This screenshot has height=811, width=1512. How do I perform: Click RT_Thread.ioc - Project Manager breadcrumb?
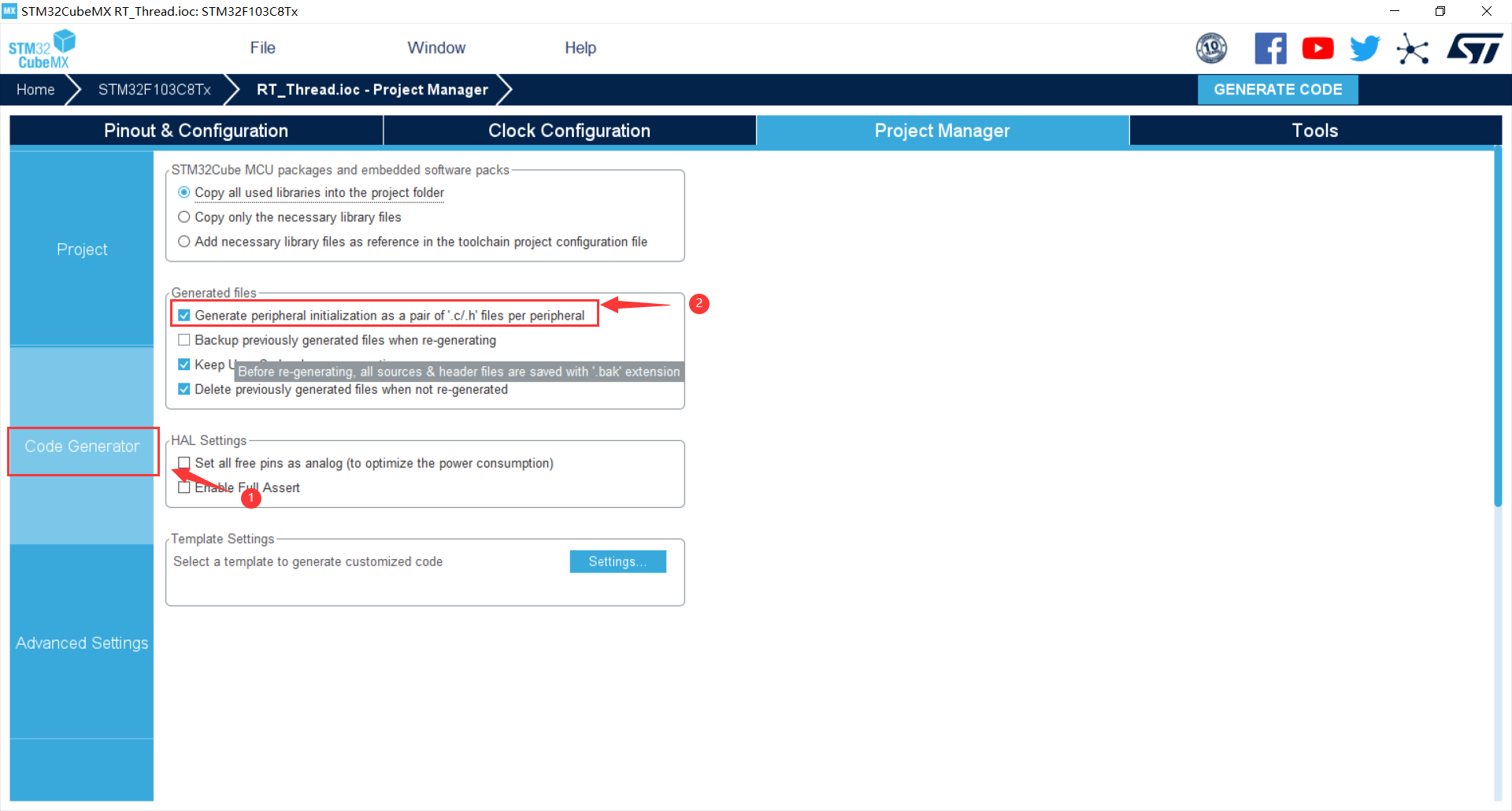372,90
